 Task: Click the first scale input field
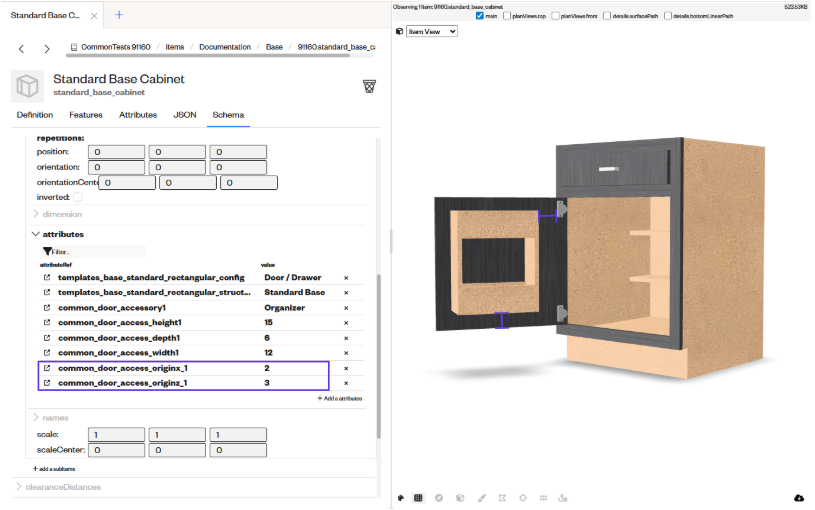[116, 435]
